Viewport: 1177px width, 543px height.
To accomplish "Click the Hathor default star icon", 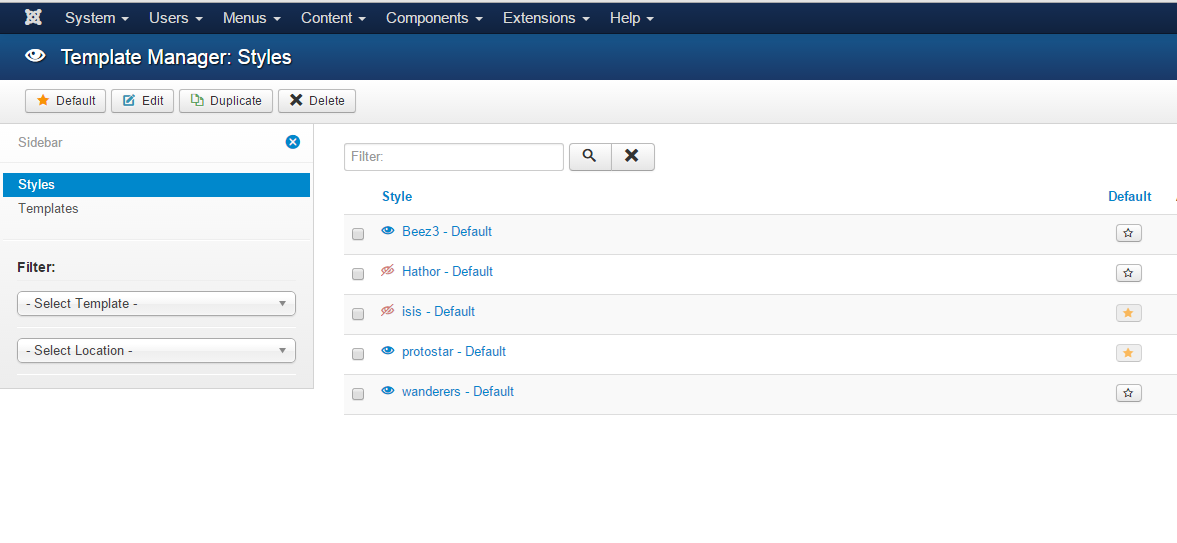I will click(1128, 273).
